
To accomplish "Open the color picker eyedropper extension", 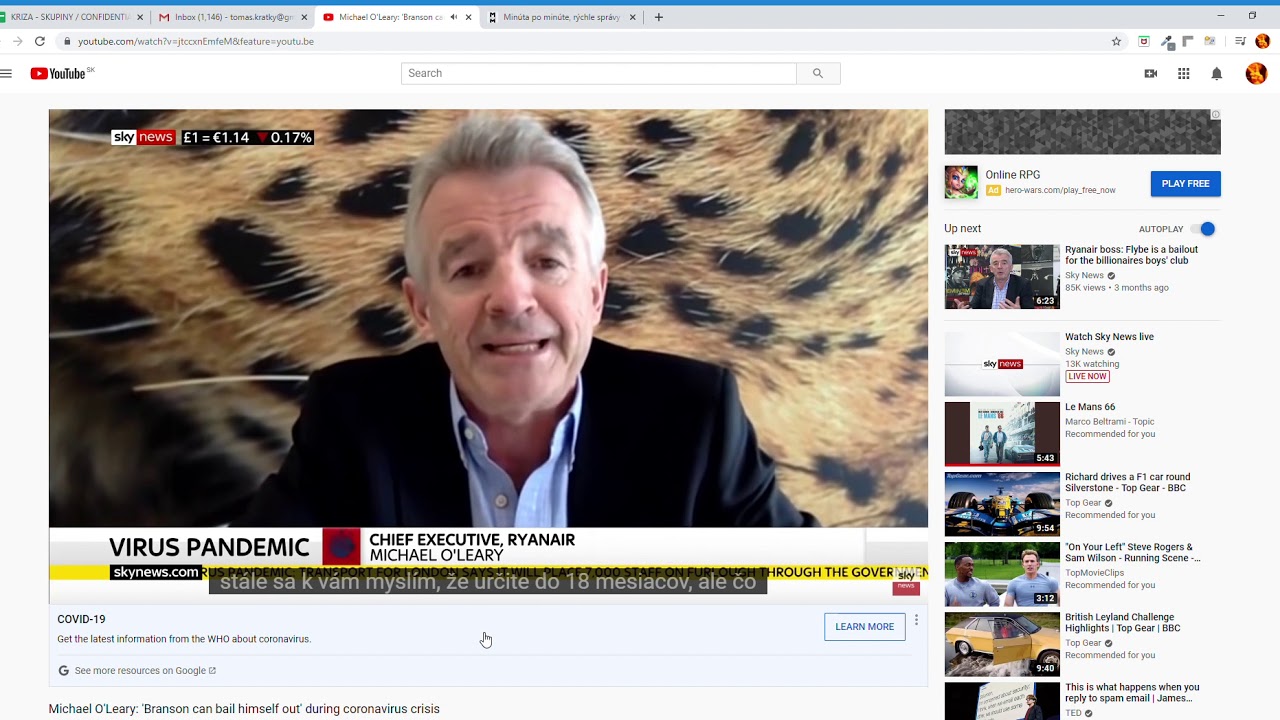I will tap(1167, 41).
